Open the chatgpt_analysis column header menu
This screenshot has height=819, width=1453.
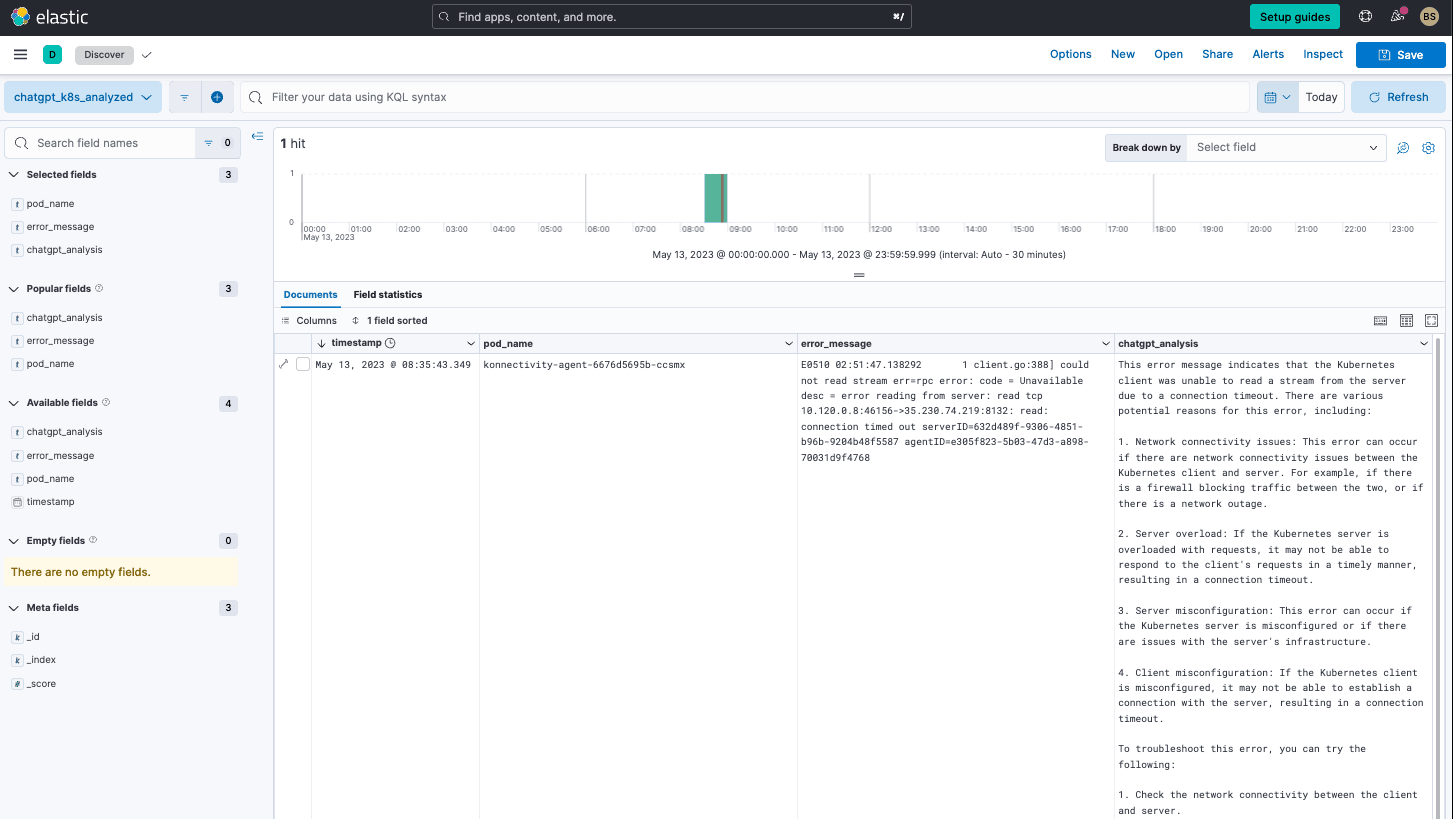pyautogui.click(x=1424, y=344)
